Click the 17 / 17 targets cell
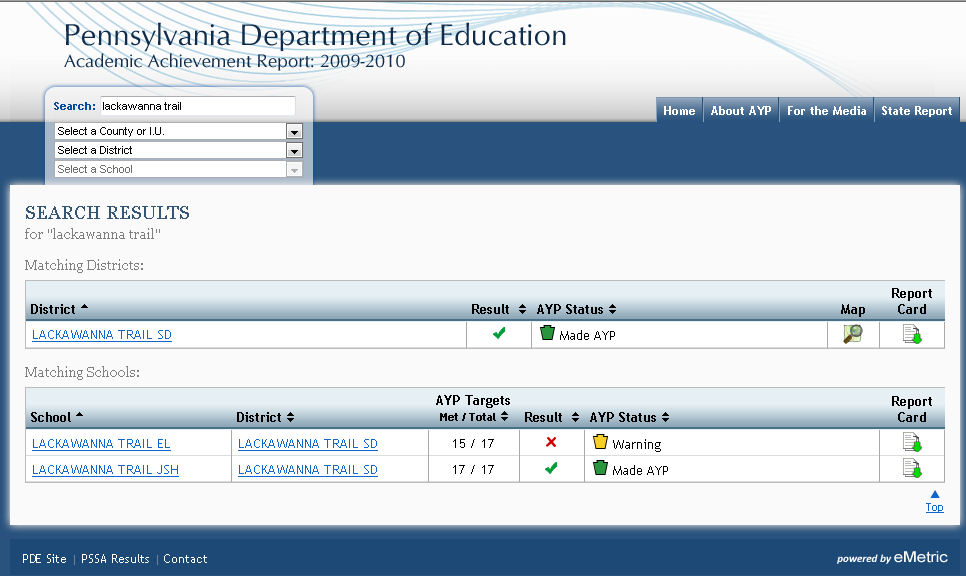 point(473,469)
